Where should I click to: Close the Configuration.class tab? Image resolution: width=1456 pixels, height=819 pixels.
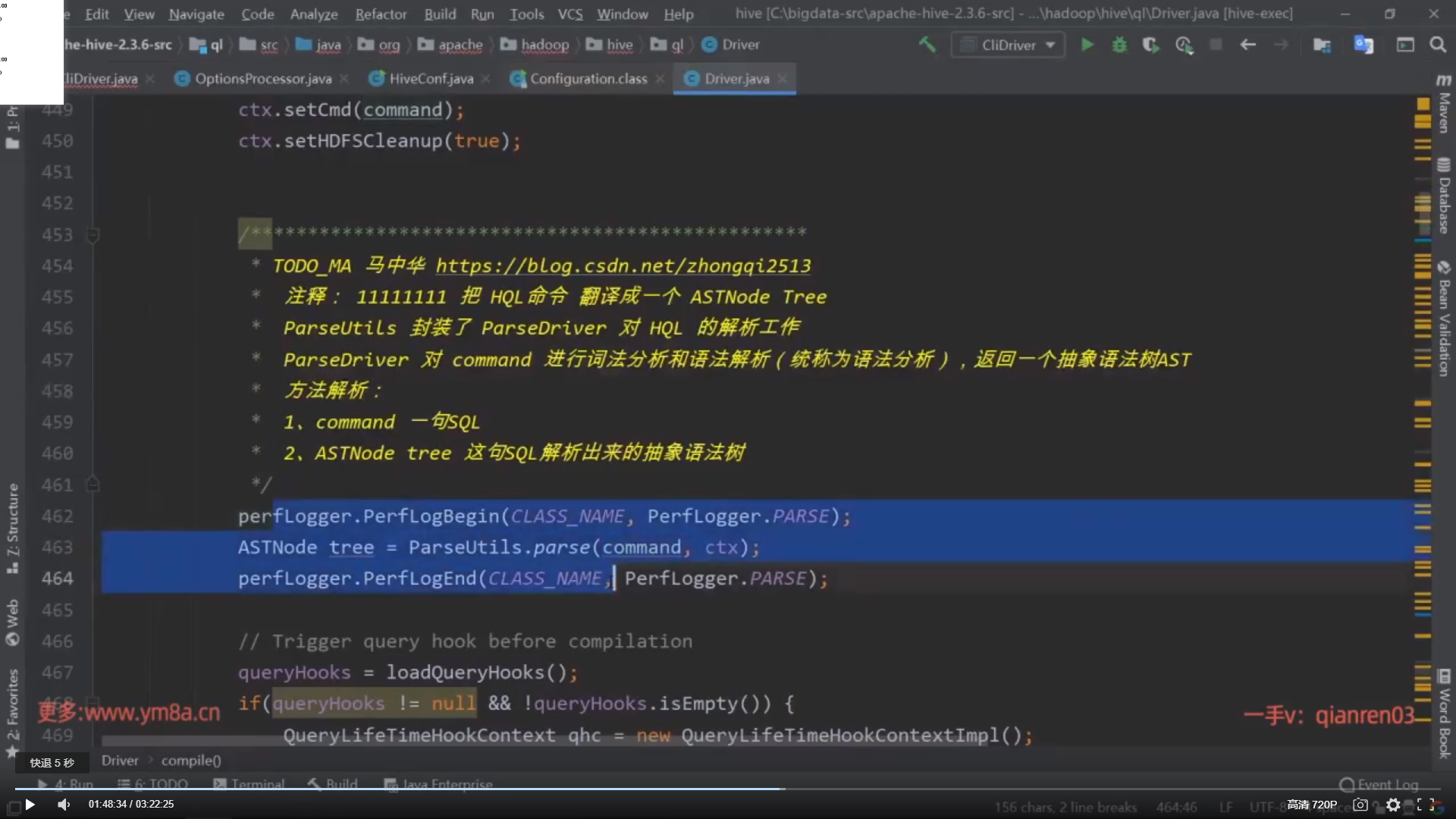(660, 79)
